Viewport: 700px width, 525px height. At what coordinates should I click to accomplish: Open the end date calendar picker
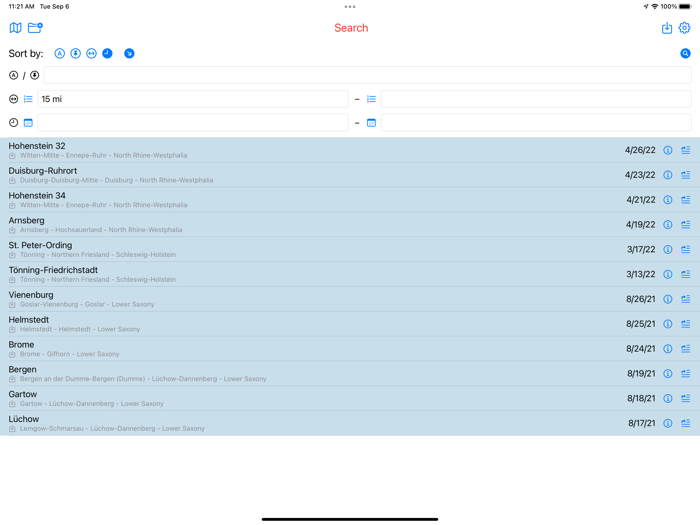tap(371, 123)
